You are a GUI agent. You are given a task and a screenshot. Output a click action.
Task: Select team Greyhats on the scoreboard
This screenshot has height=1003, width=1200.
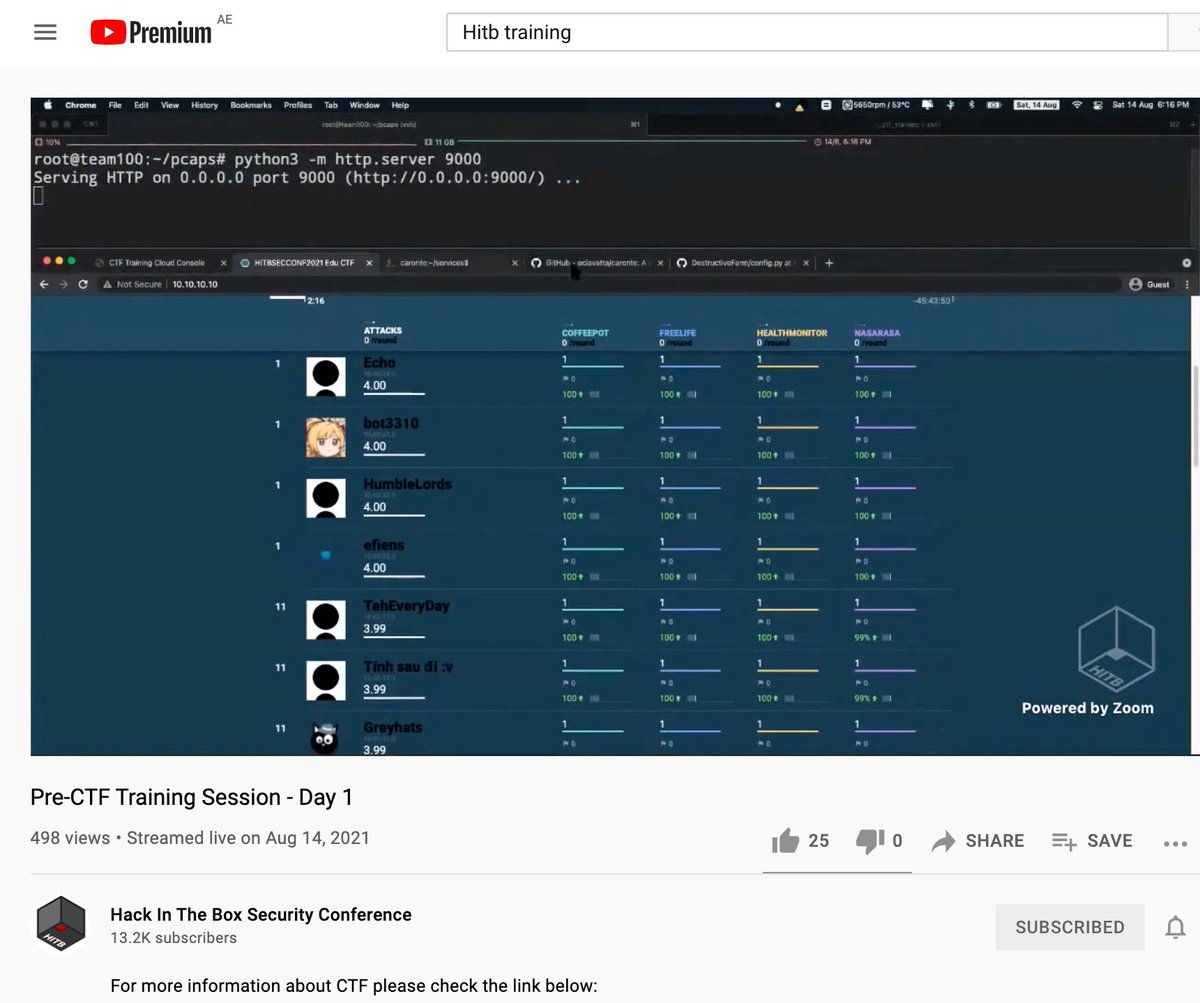[x=393, y=728]
